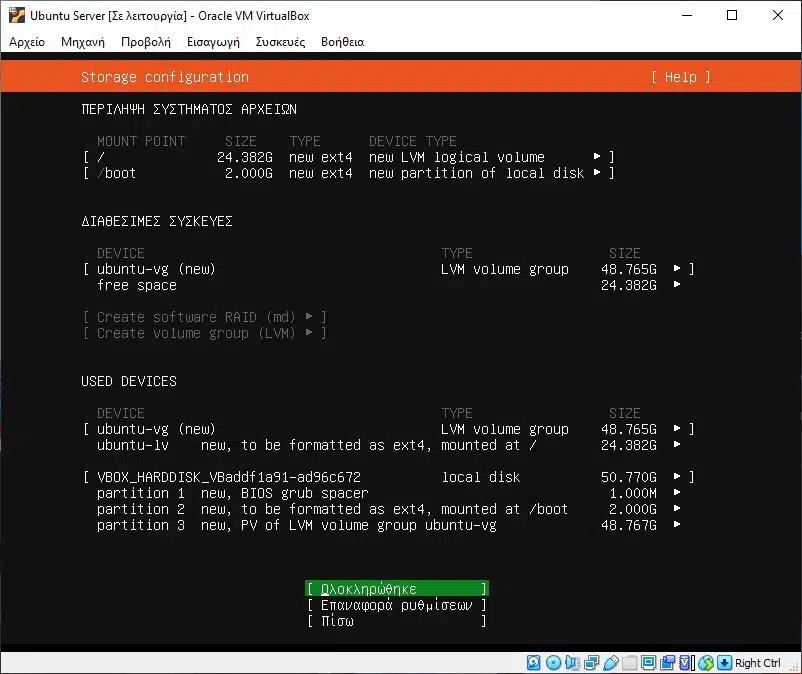This screenshot has height=674, width=802.
Task: Expand the VBOX_HARDDISK local disk arrow
Action: tap(677, 477)
